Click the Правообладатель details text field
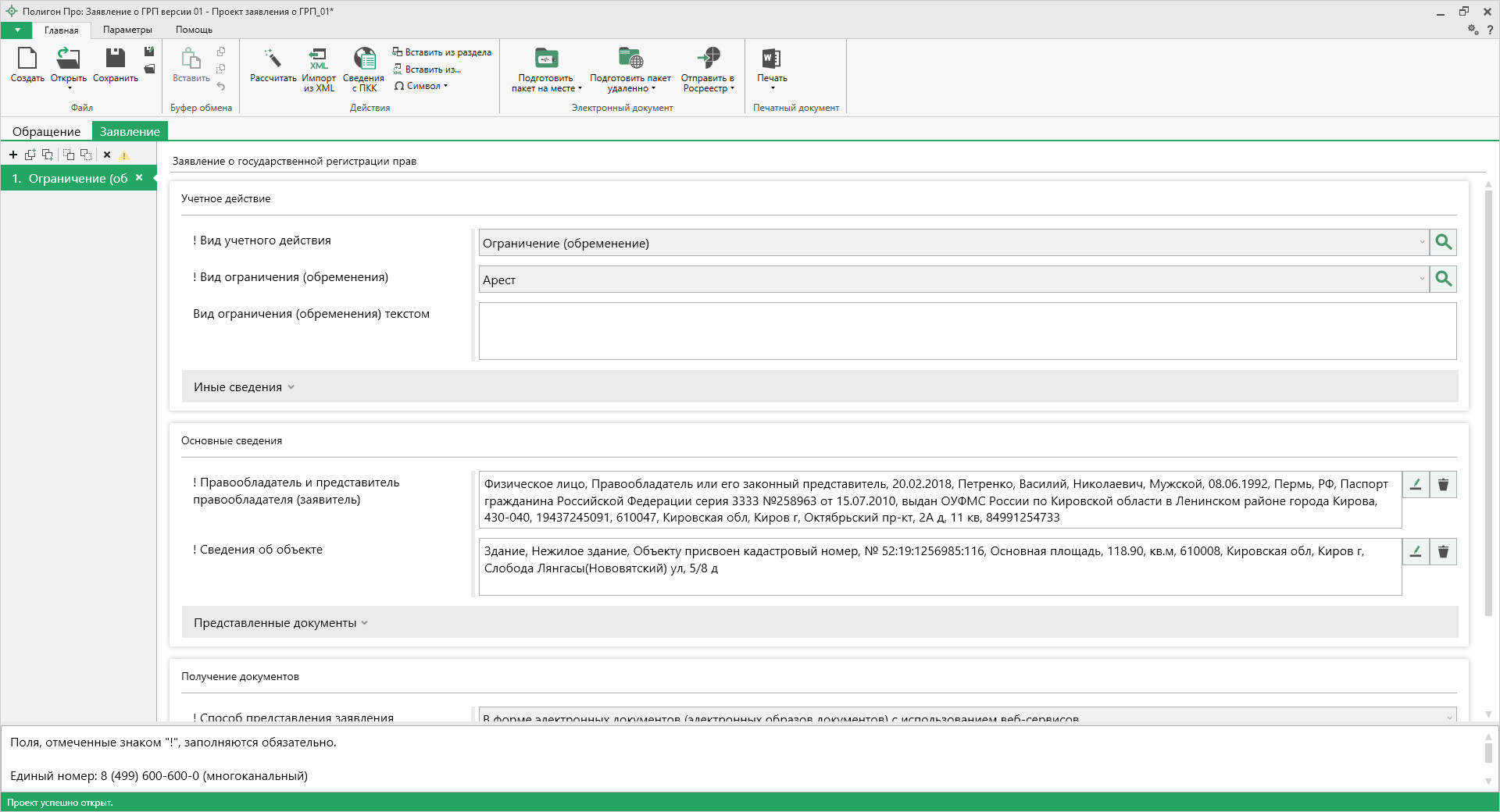The height and width of the screenshot is (812, 1500). click(x=940, y=500)
